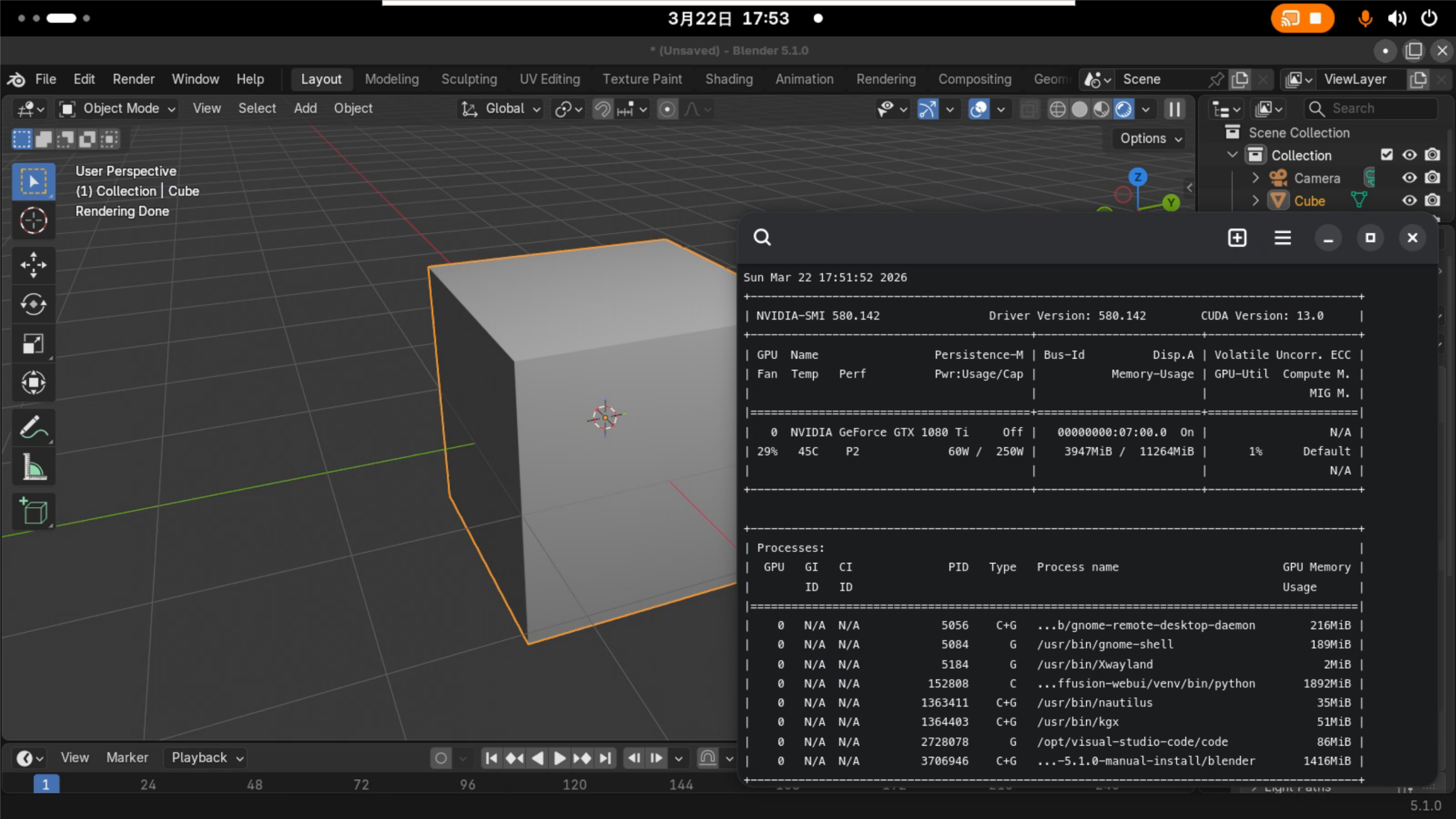
Task: Select the Transform tool
Action: [34, 382]
